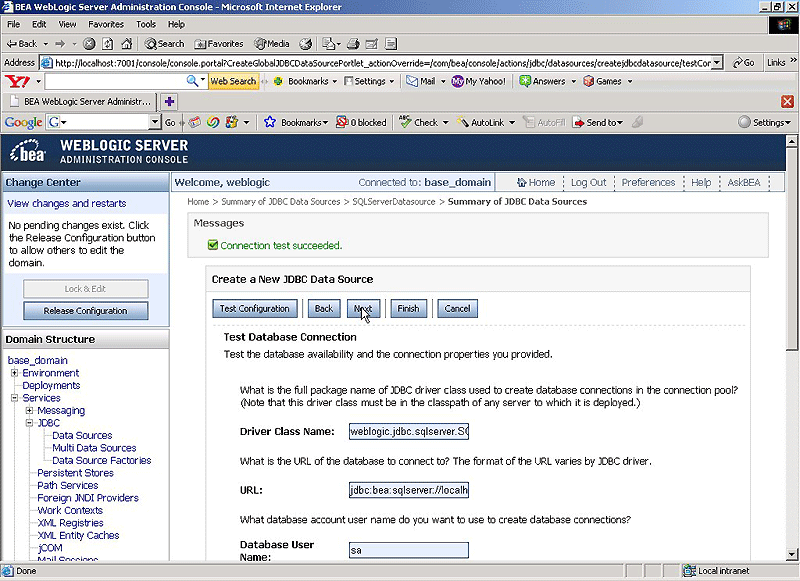The image size is (800, 581).
Task: Open Yahoo Answers toolbar button
Action: click(x=542, y=81)
